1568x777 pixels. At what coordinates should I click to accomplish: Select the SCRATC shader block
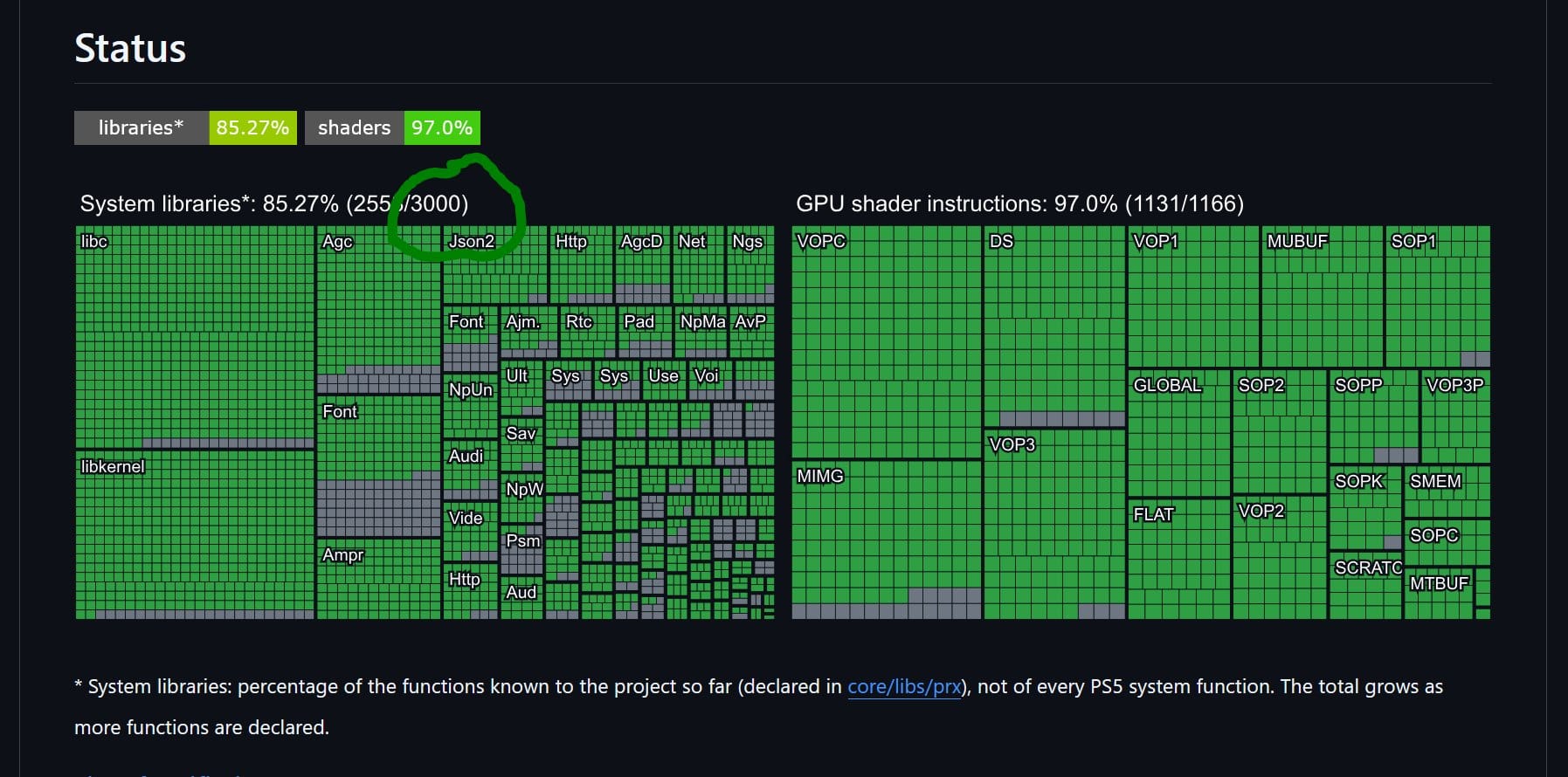[x=1365, y=586]
